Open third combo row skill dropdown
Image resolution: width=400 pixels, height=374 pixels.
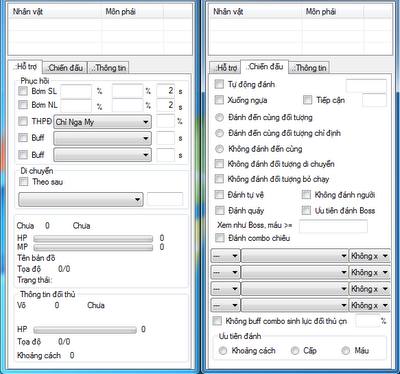(x=295, y=289)
